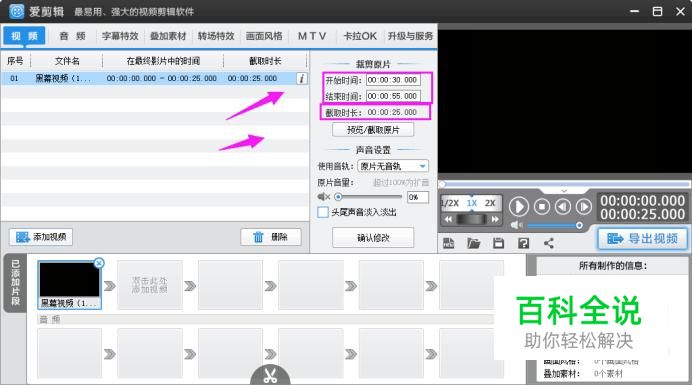The image size is (692, 385).
Task: Select the 黑幕视频 clip thumbnail
Action: tap(69, 284)
